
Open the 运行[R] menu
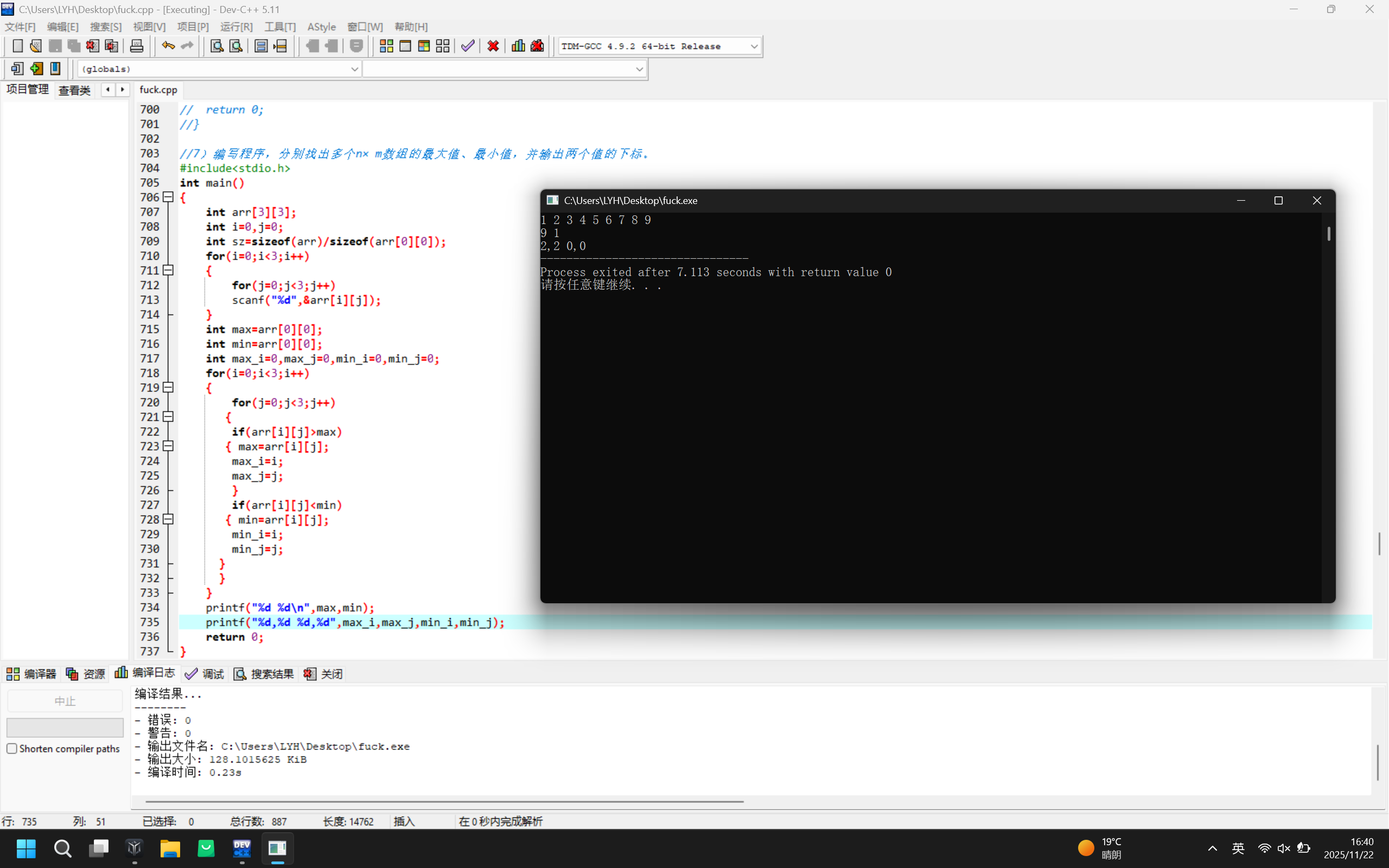tap(236, 27)
